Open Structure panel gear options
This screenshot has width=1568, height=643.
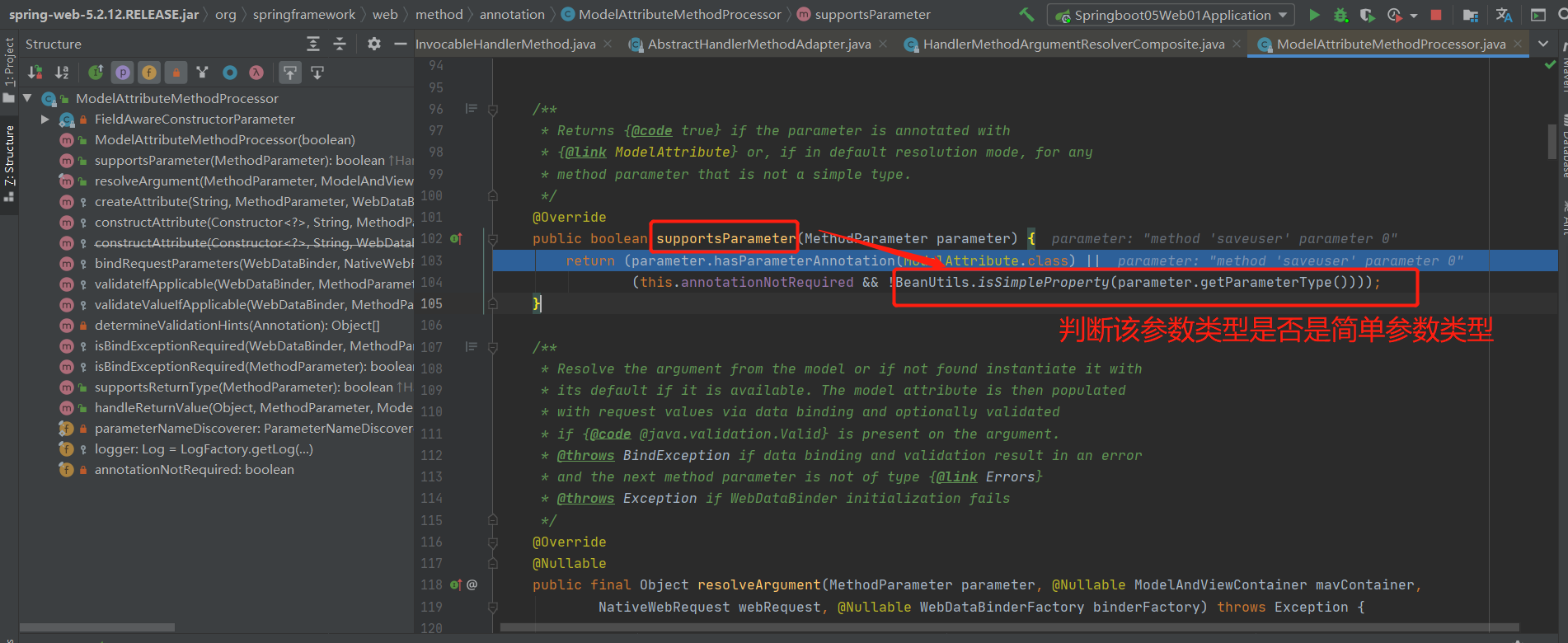click(x=373, y=44)
